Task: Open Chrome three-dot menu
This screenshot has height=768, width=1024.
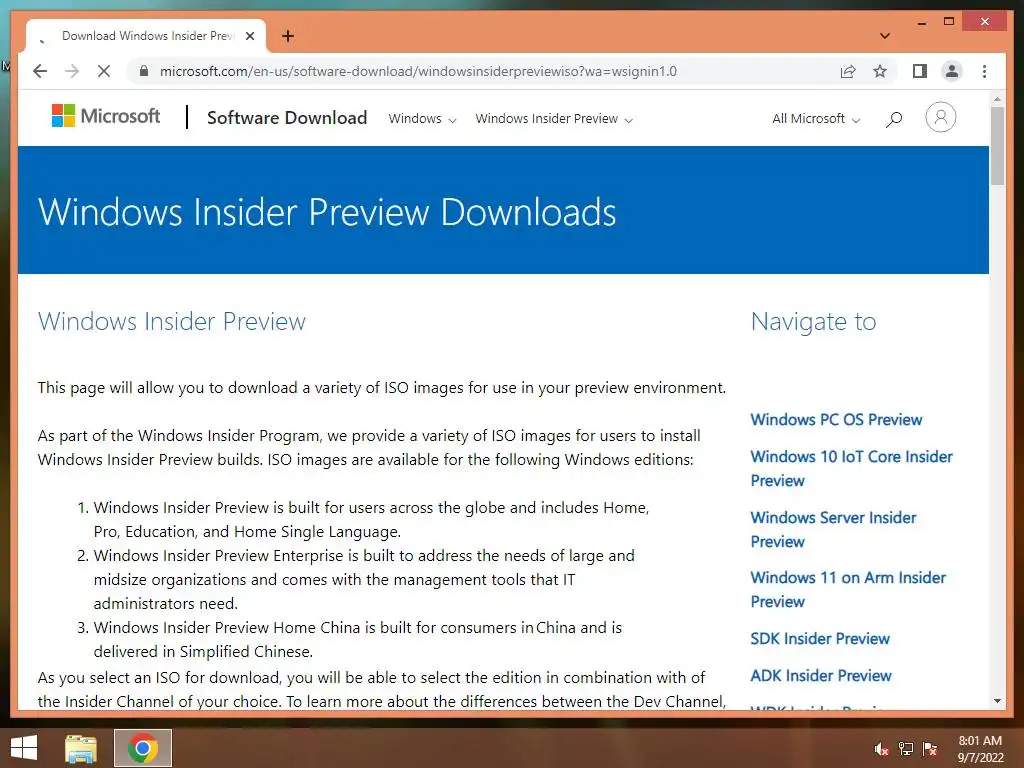Action: tap(984, 71)
